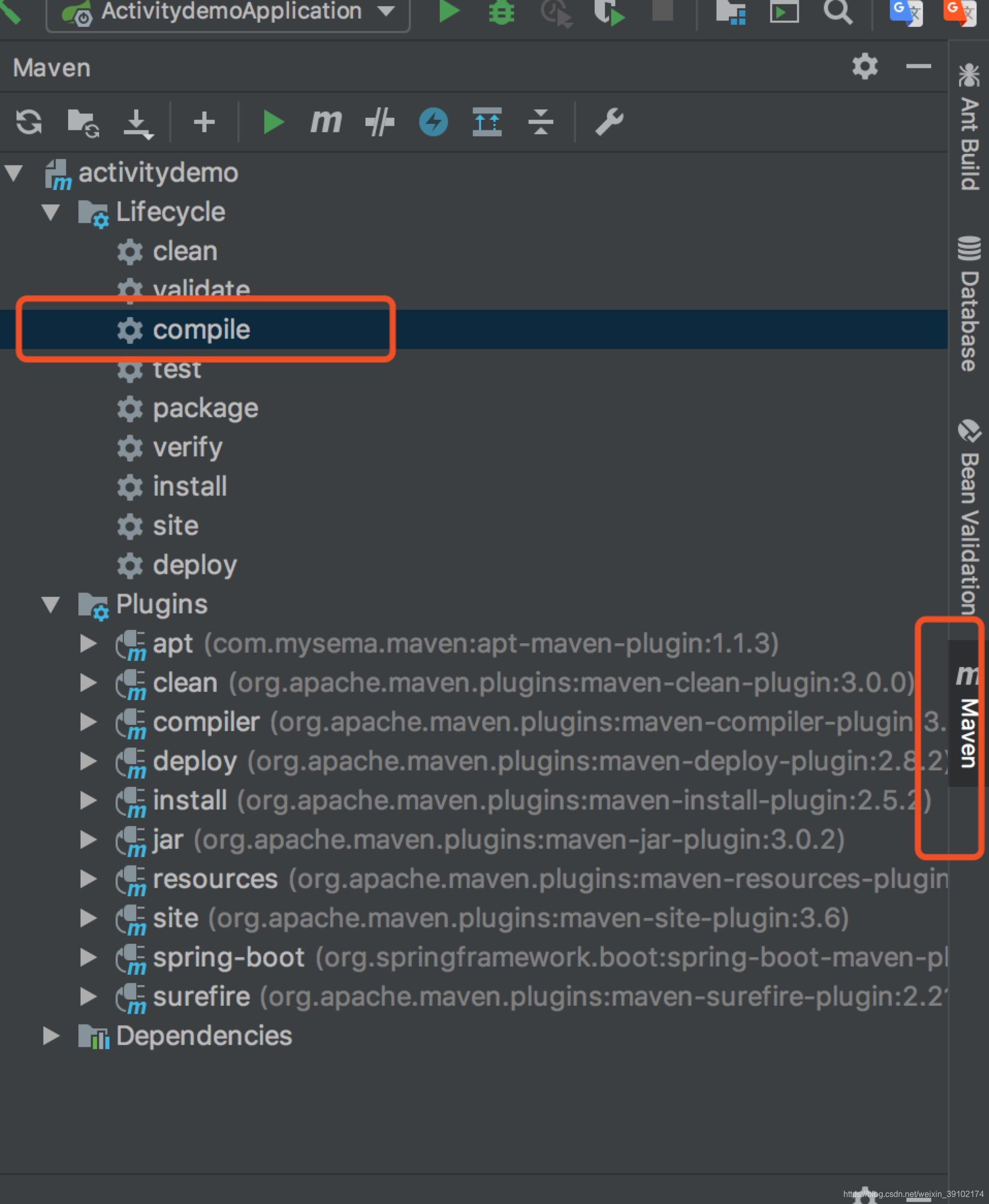
Task: Open the Bean Validation side tab
Action: click(968, 517)
